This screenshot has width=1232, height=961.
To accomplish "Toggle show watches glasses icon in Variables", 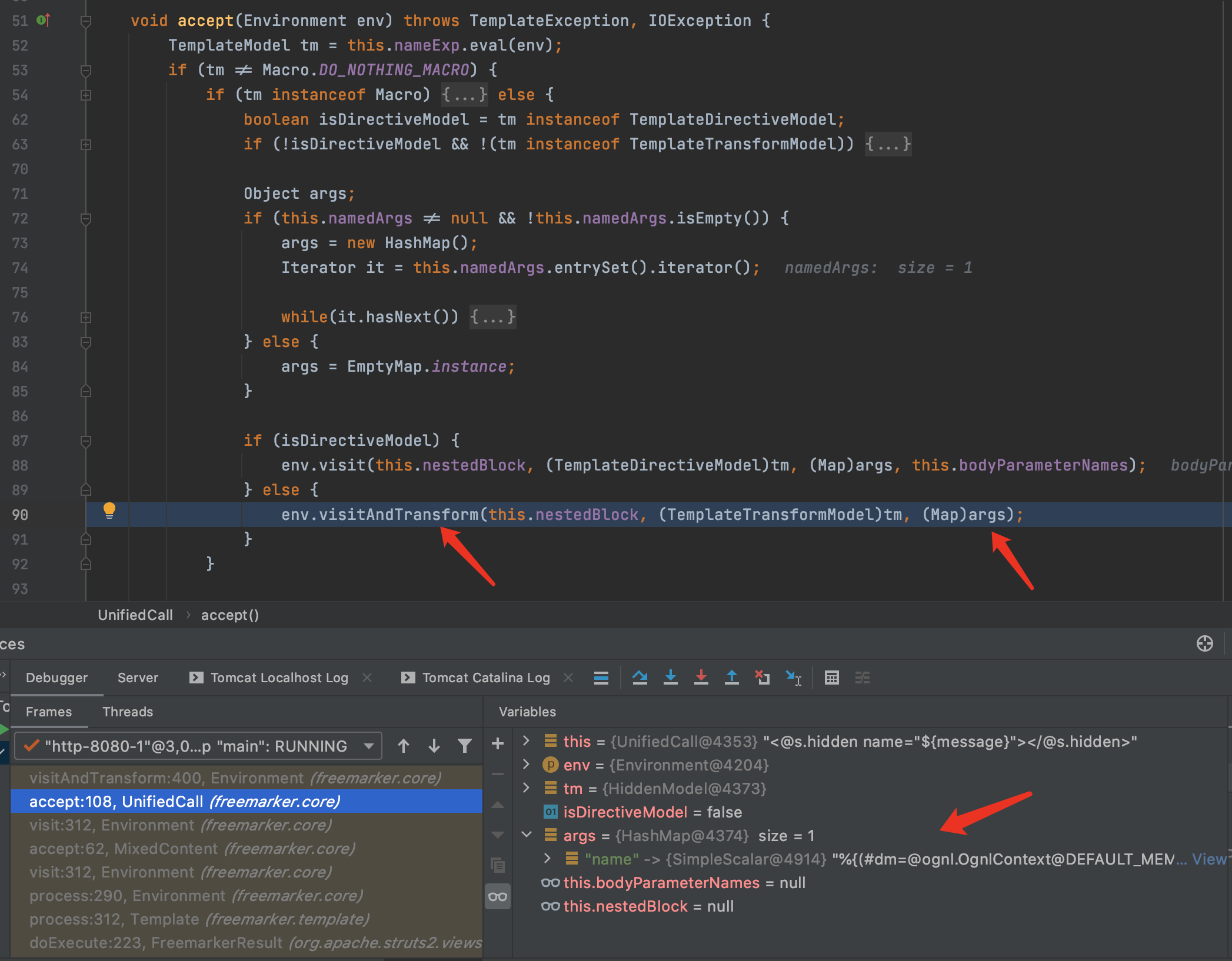I will point(497,896).
